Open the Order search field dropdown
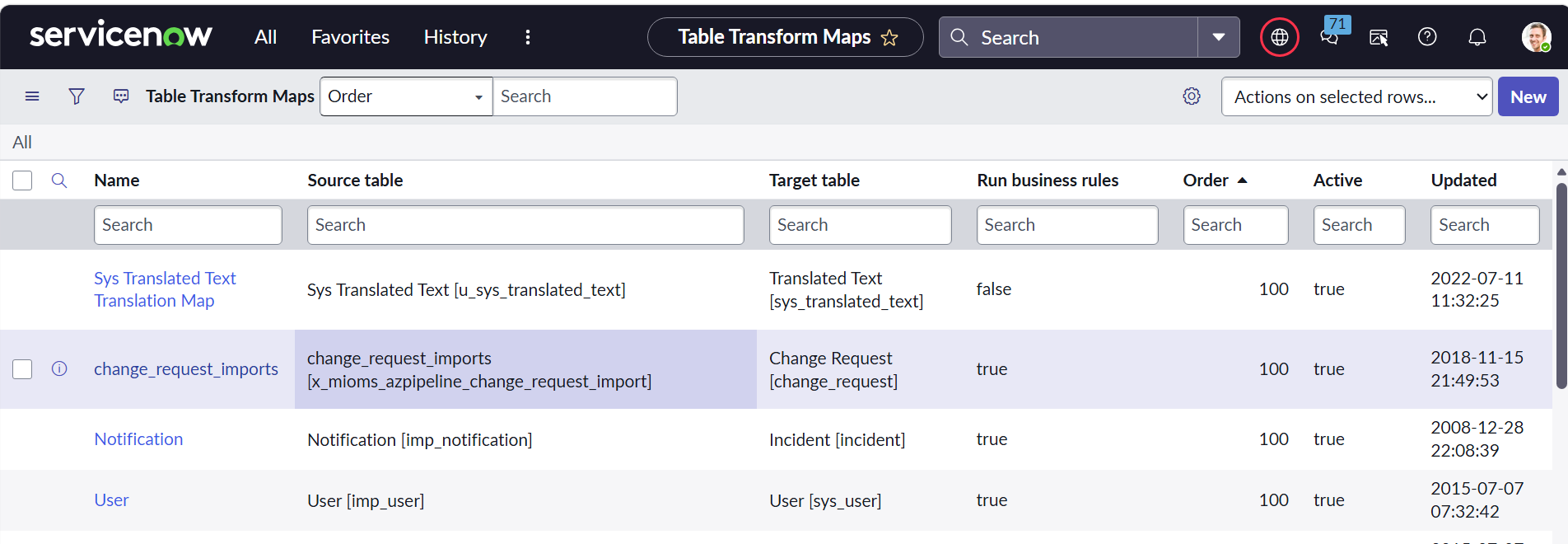Image resolution: width=1568 pixels, height=544 pixels. pos(406,96)
